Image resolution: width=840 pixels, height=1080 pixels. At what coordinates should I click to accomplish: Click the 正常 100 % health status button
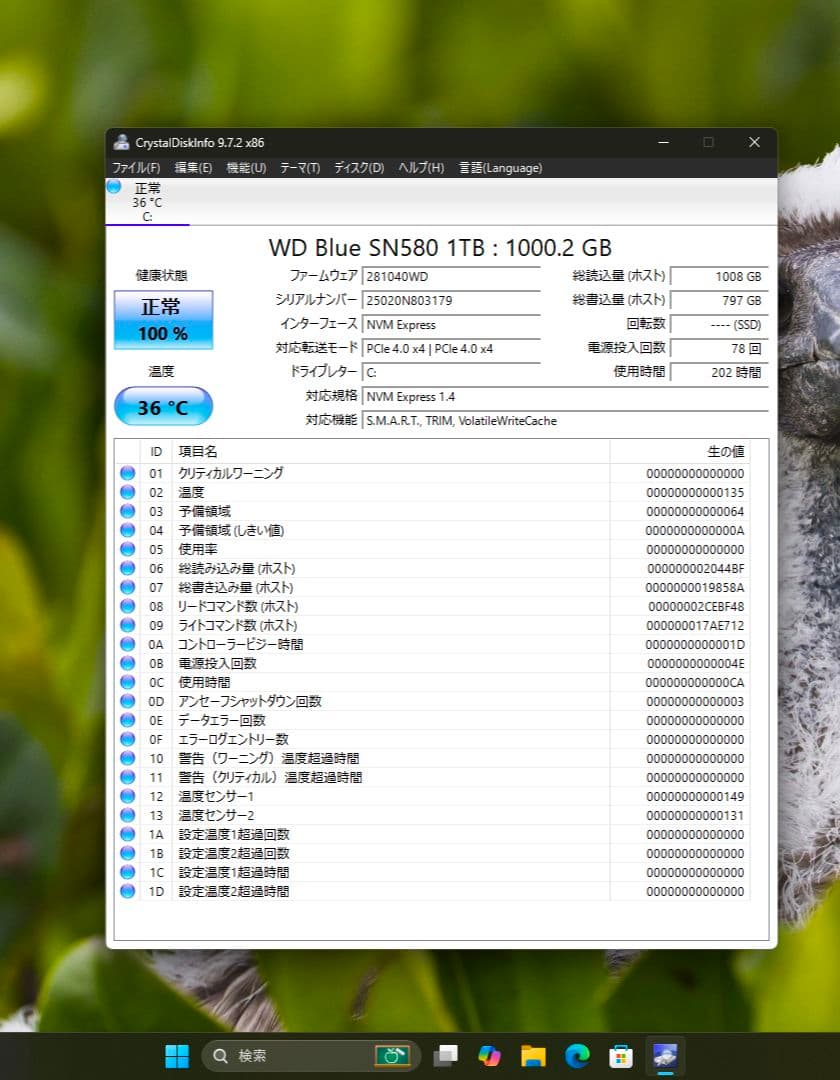coord(163,320)
